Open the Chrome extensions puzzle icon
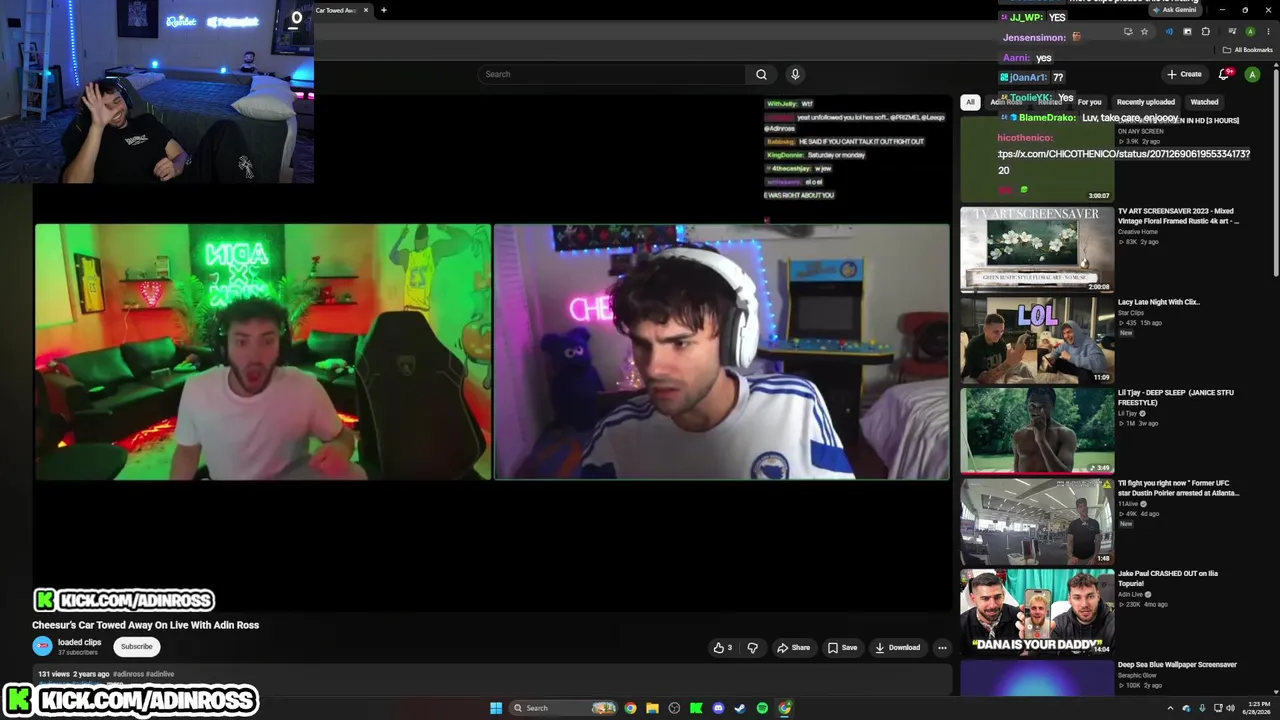The width and height of the screenshot is (1280, 720). [1205, 31]
